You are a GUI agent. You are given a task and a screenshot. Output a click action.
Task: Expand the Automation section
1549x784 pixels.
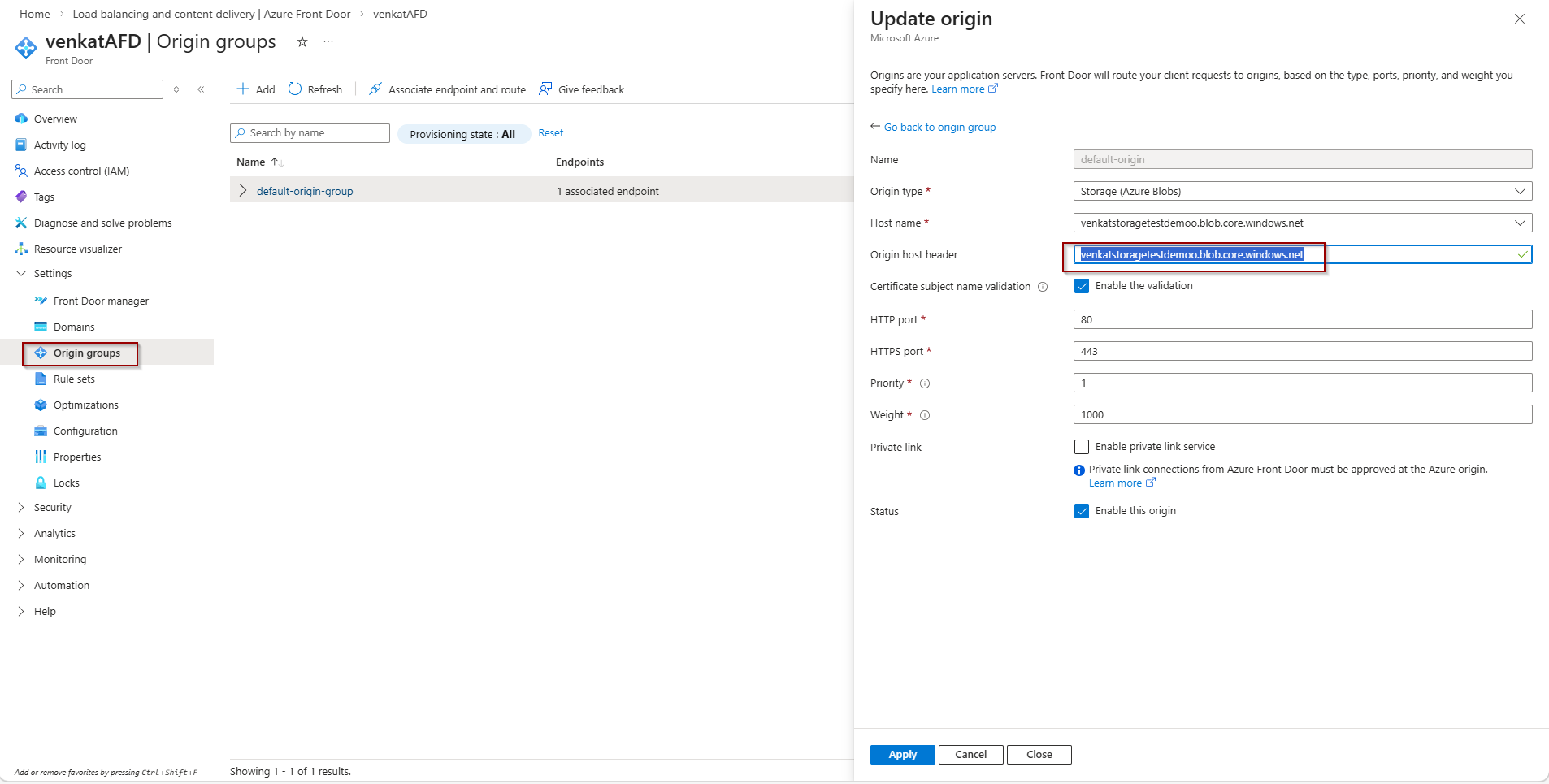click(x=21, y=586)
